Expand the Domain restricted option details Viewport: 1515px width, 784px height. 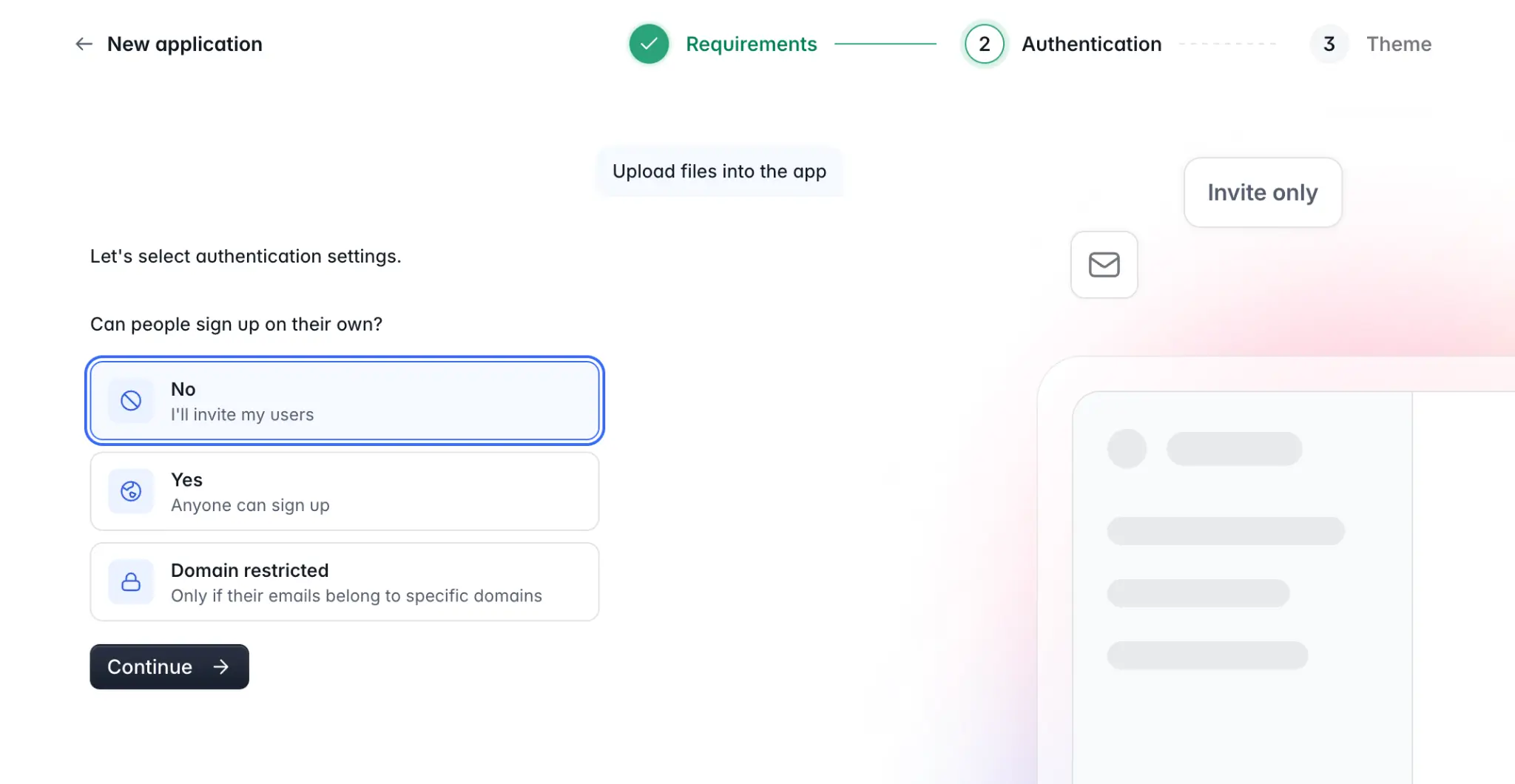tap(344, 582)
